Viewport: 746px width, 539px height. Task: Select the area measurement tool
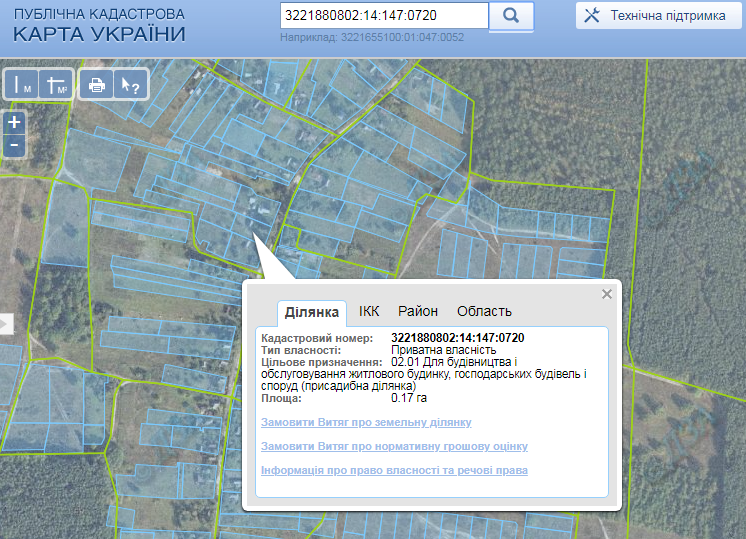pyautogui.click(x=57, y=85)
